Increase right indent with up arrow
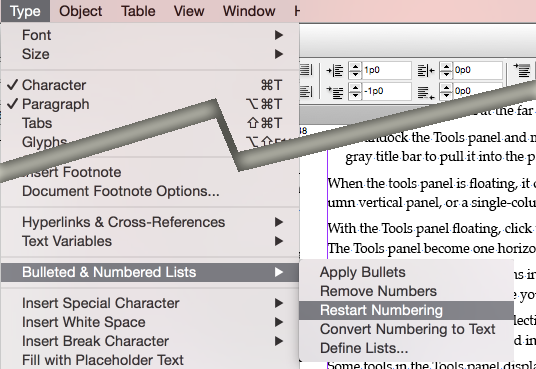The height and width of the screenshot is (369, 536). tap(446, 67)
